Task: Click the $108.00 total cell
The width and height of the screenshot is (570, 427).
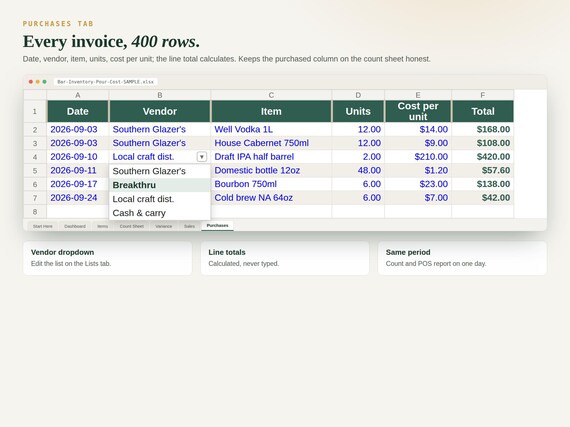Action: (x=483, y=143)
